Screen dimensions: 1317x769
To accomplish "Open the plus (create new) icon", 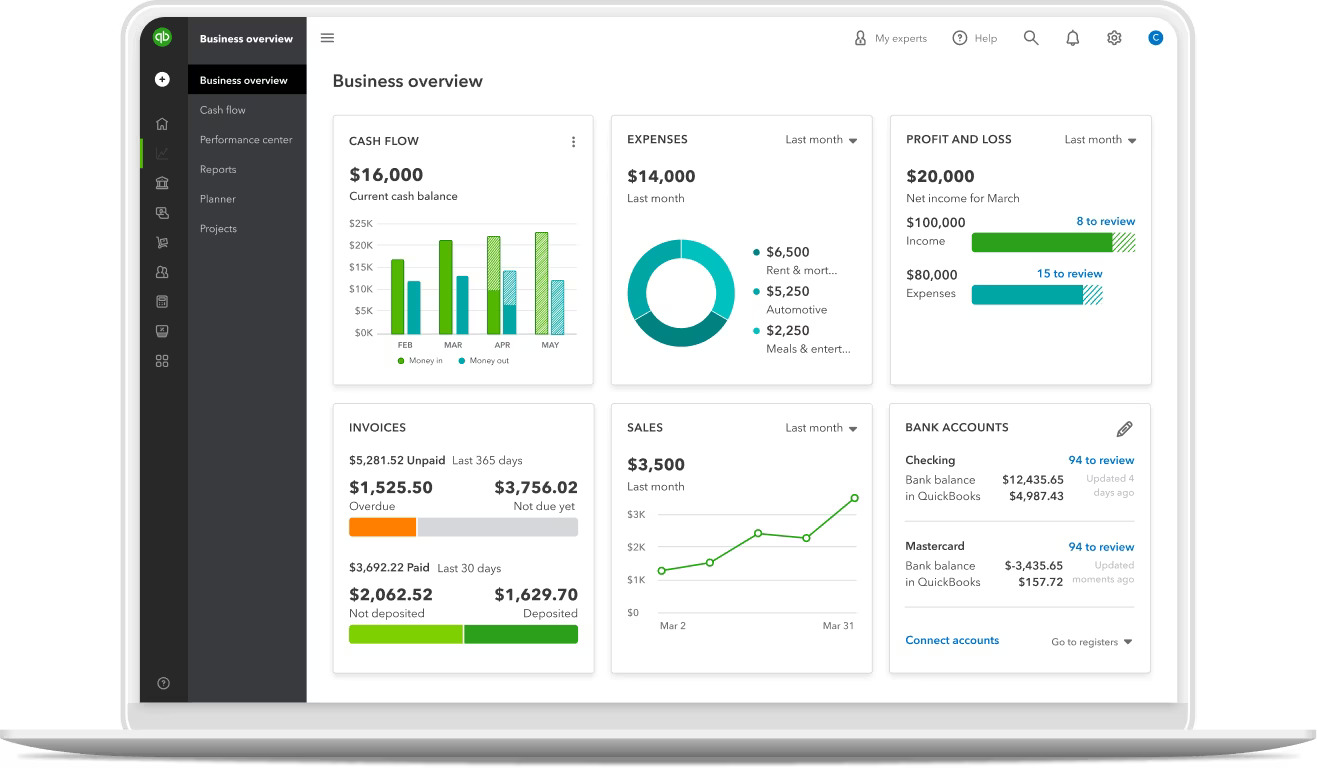I will [x=162, y=79].
